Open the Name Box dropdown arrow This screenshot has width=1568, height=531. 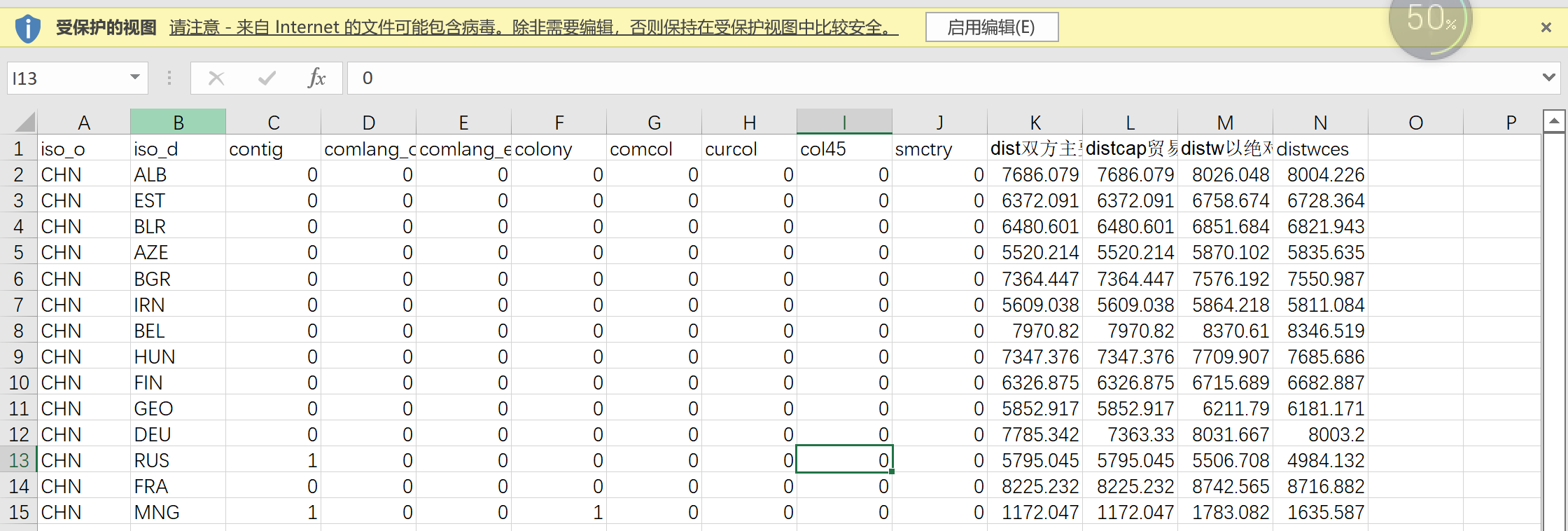coord(135,77)
